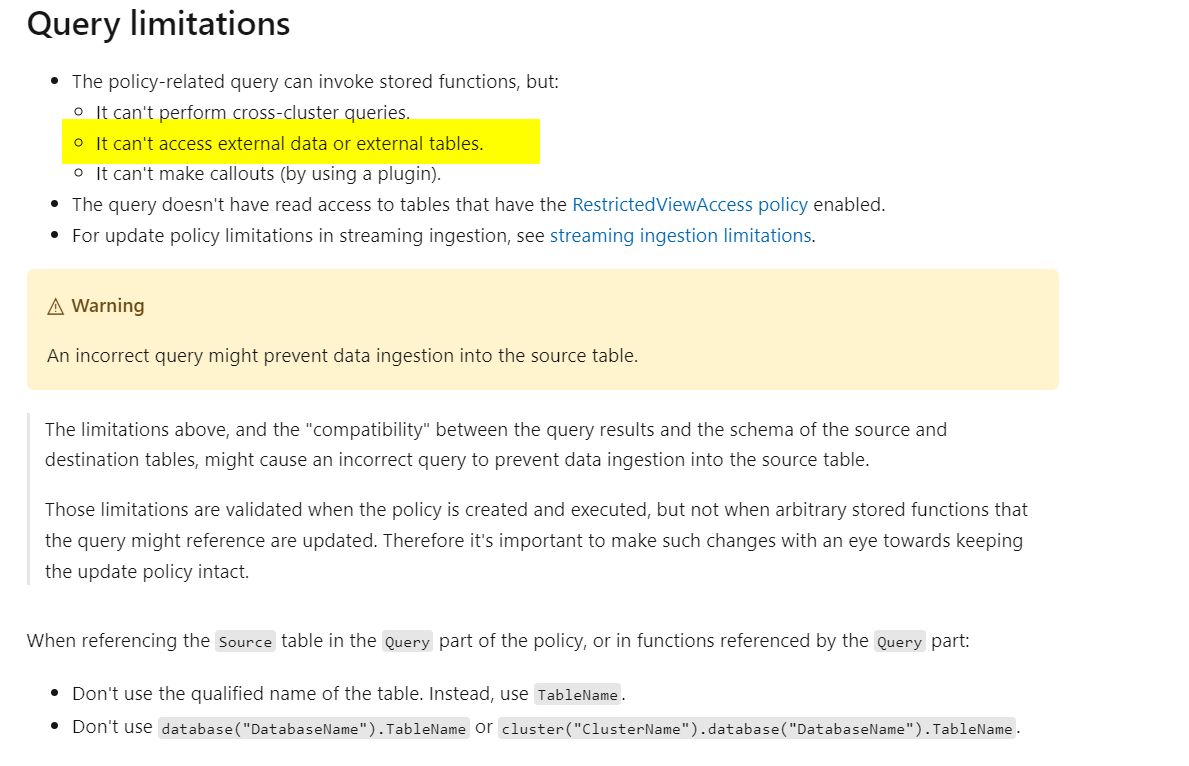Click the inline code TableName alone

click(x=578, y=695)
